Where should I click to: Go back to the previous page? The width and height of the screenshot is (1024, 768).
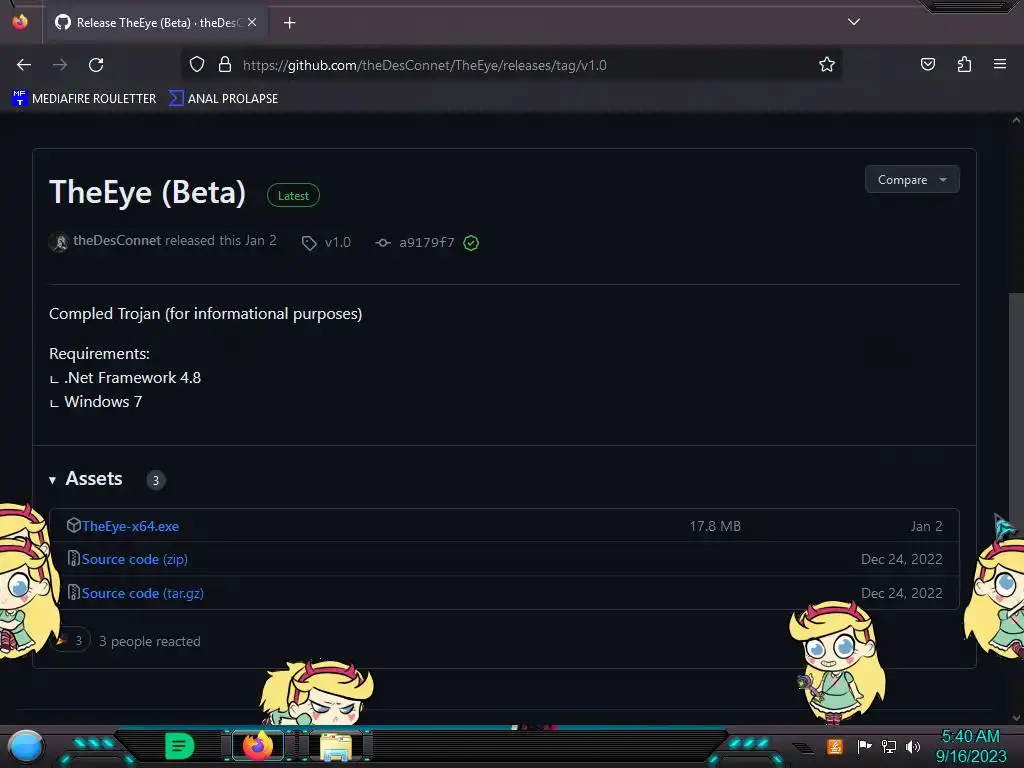[24, 65]
